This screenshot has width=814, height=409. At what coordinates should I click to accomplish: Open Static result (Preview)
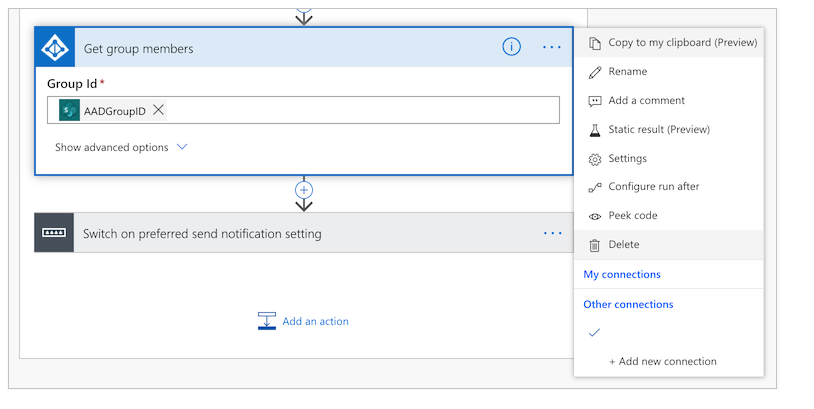658,129
